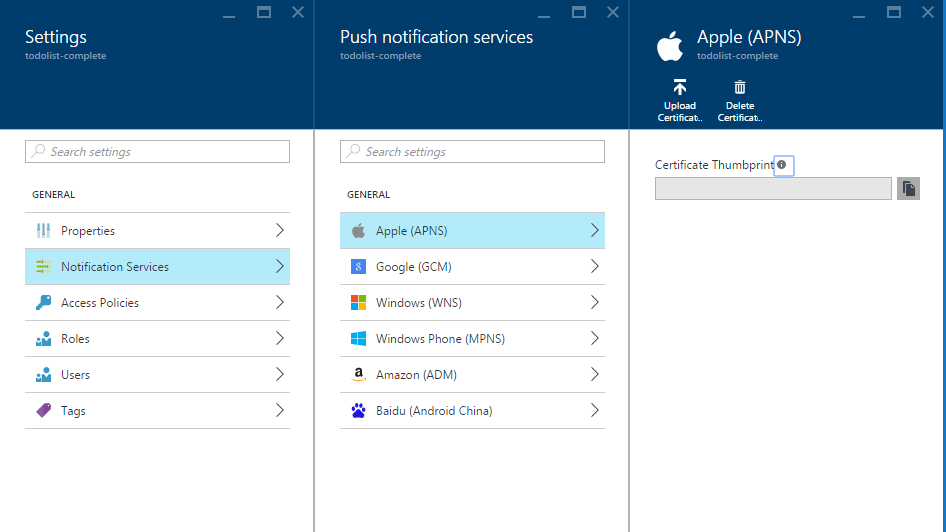The width and height of the screenshot is (946, 532).
Task: Click search magnifier in Push notification blade
Action: tap(354, 151)
